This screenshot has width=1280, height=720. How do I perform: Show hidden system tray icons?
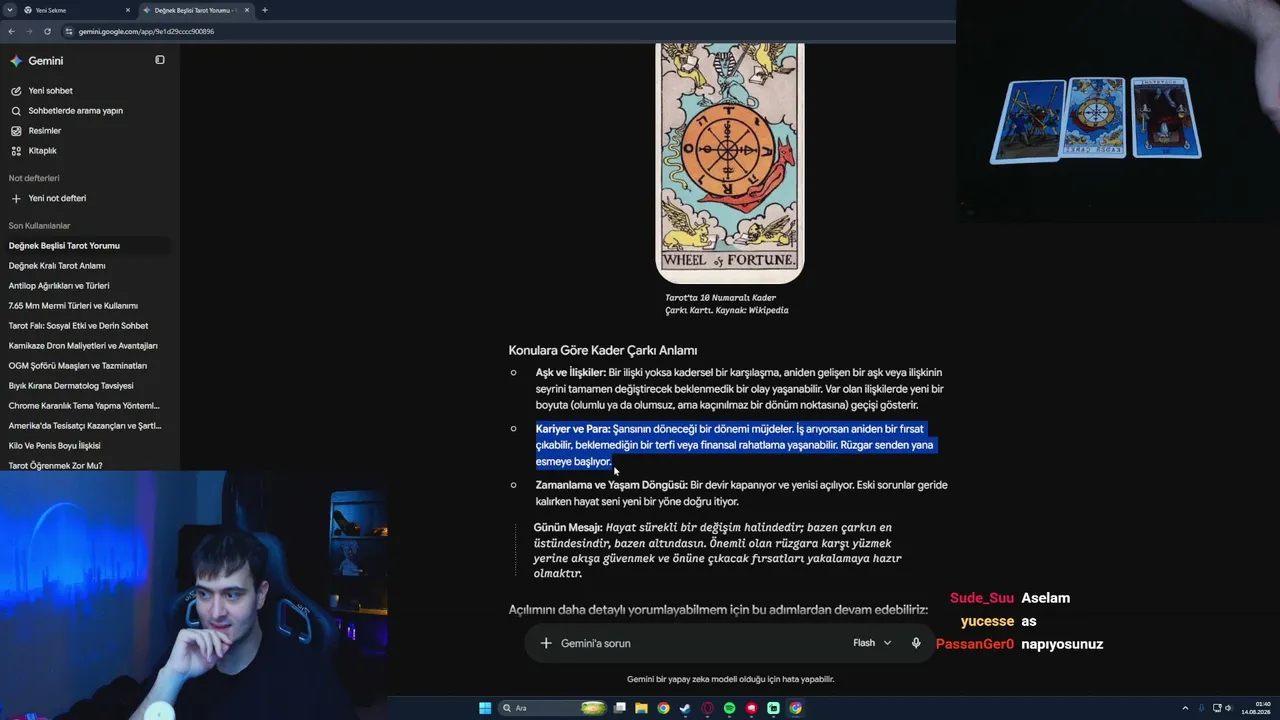1187,708
